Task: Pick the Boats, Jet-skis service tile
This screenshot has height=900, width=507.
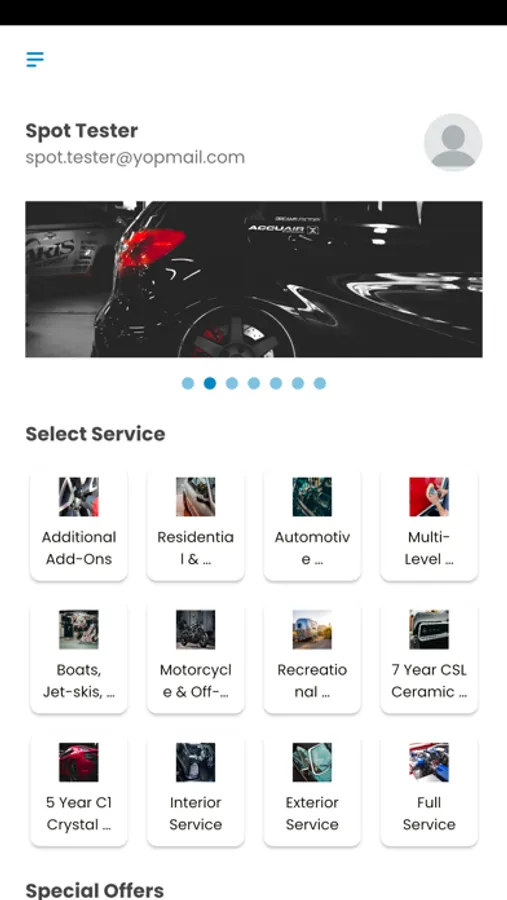Action: pos(79,658)
